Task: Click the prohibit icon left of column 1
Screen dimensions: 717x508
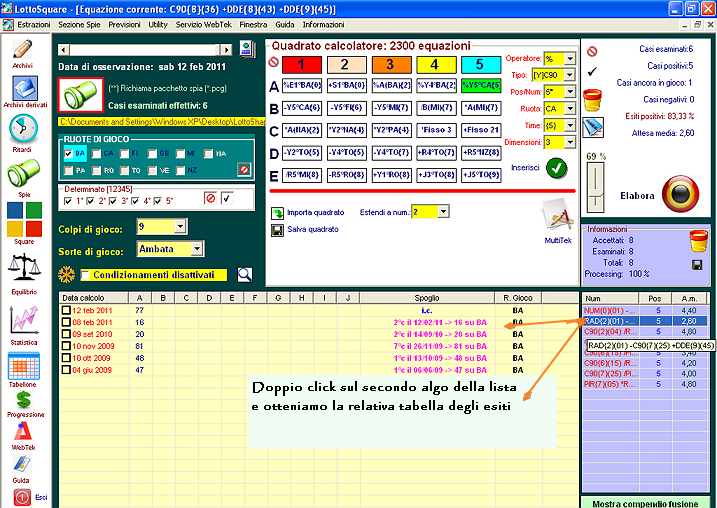Action: pos(273,62)
